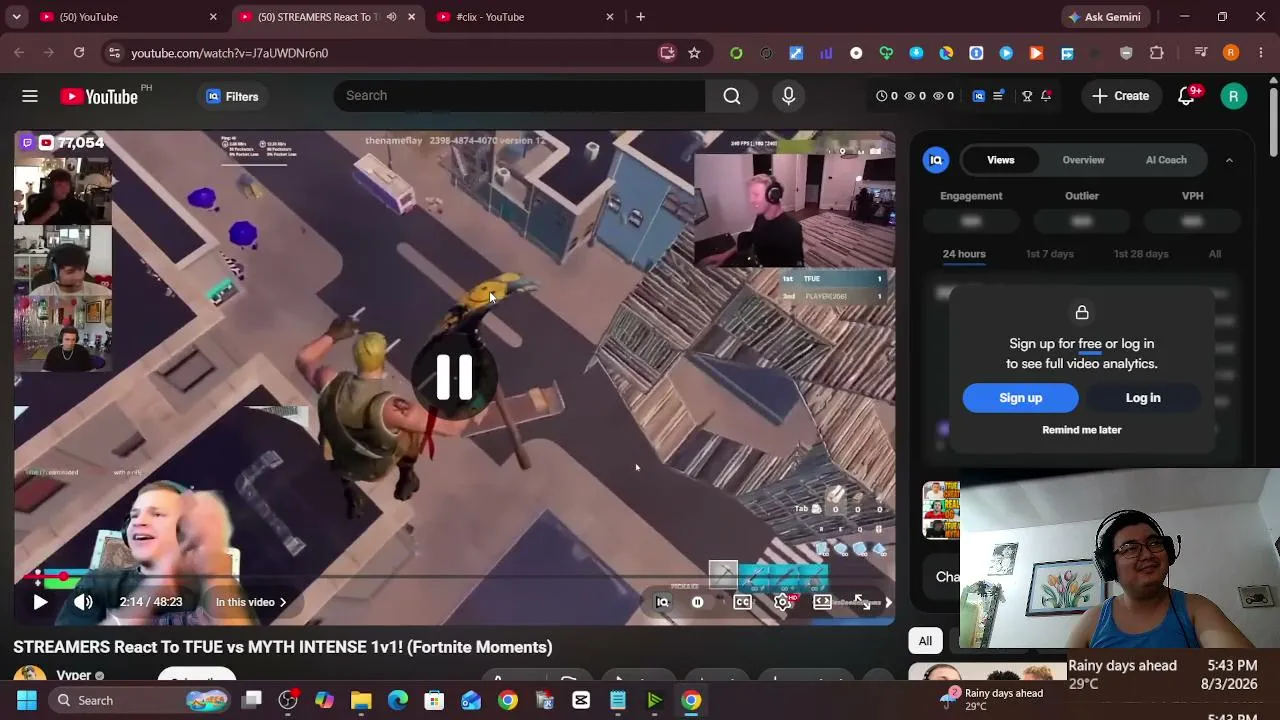The image size is (1280, 720).
Task: Click the trophy icon in the YouTube header
Action: pyautogui.click(x=1027, y=96)
